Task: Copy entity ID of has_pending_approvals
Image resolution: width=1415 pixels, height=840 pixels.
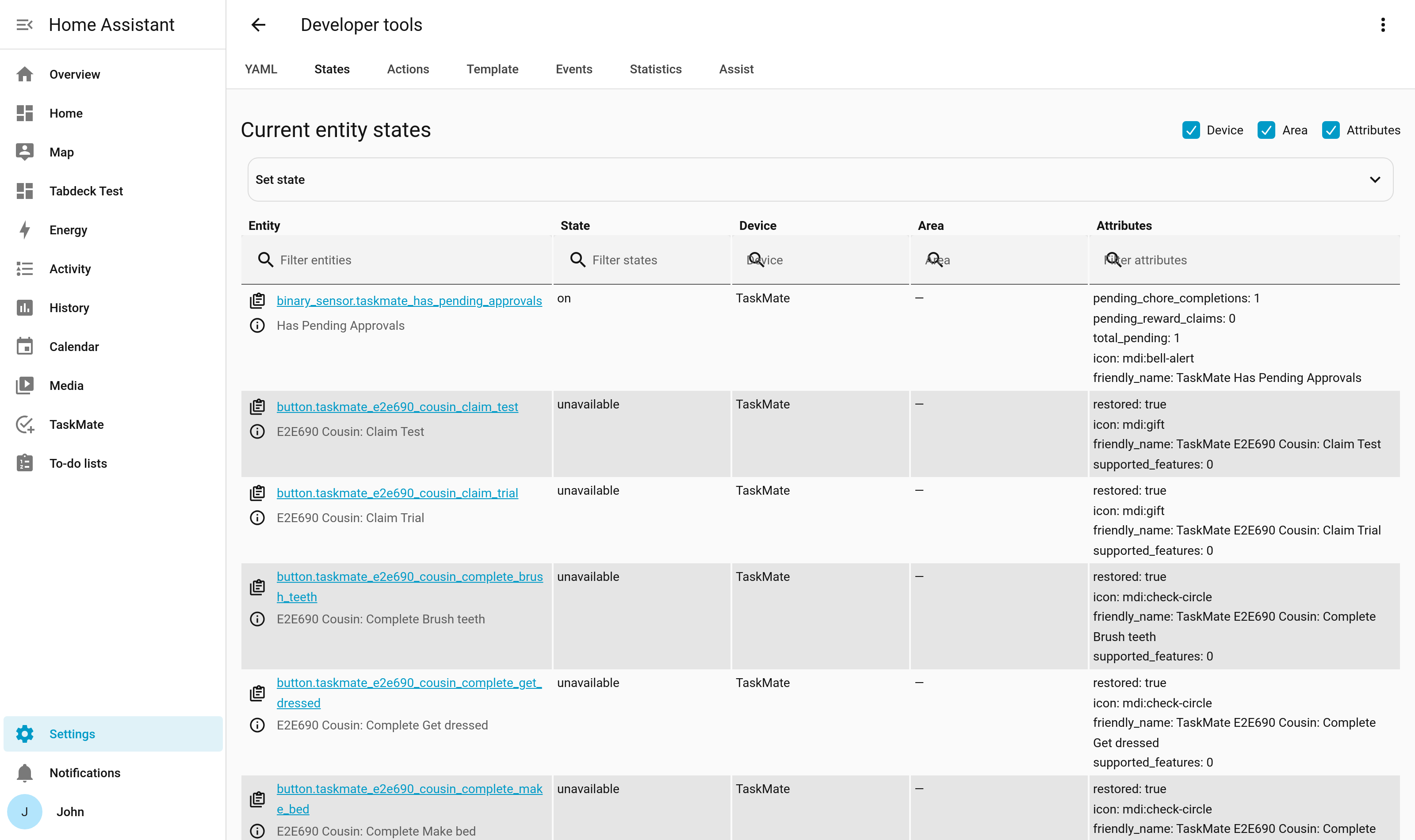Action: tap(257, 301)
